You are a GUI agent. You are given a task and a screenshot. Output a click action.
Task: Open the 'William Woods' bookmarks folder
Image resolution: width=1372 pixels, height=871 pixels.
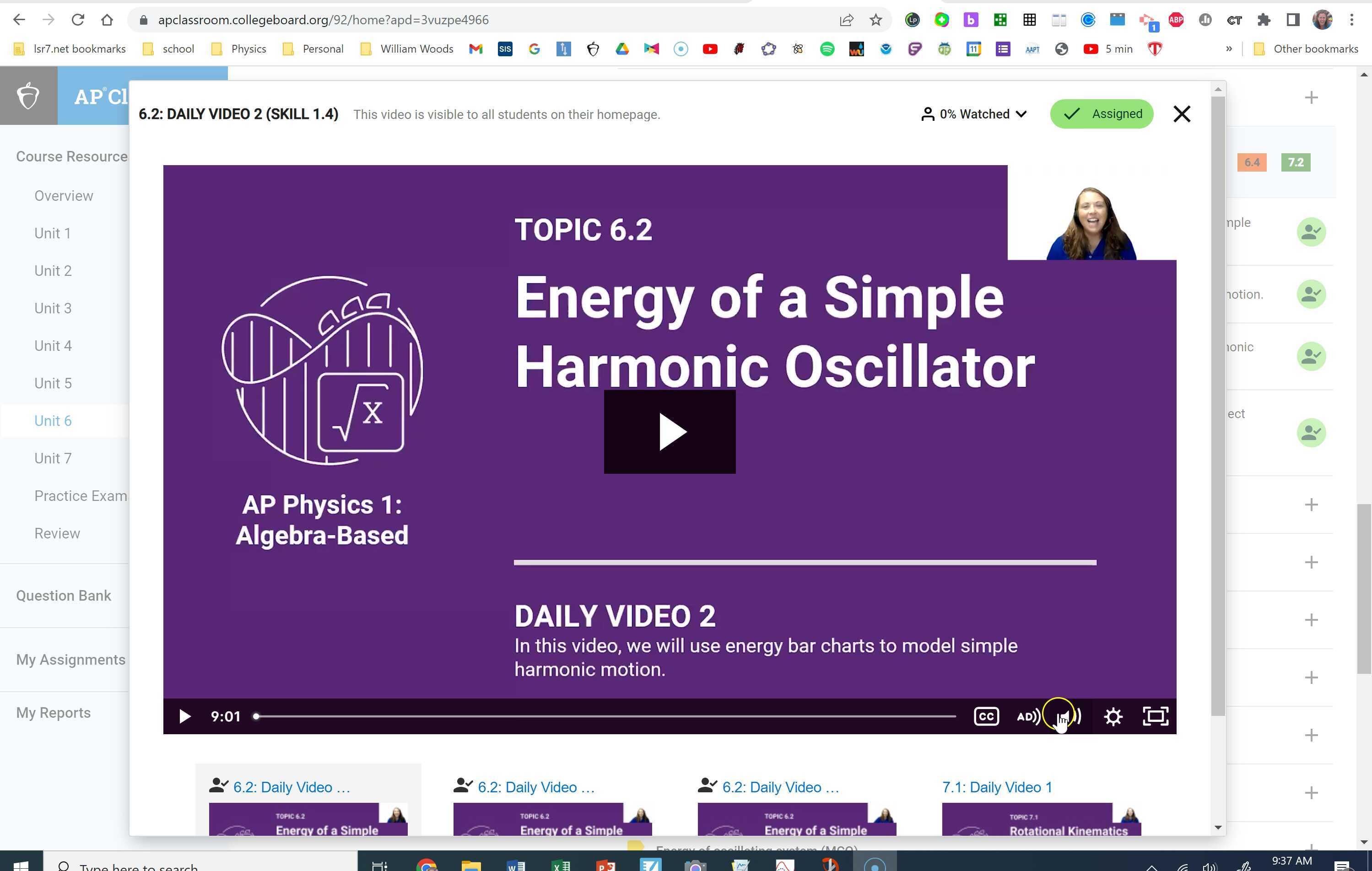pyautogui.click(x=407, y=49)
